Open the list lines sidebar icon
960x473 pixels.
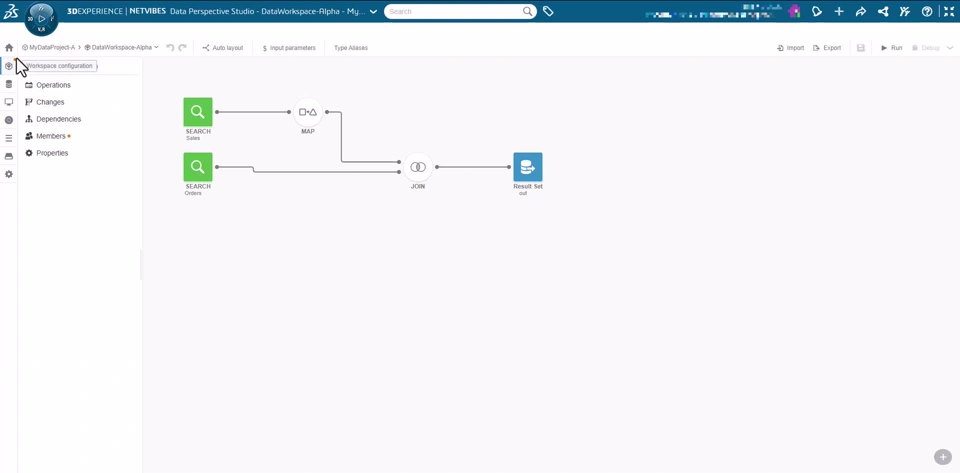9,138
